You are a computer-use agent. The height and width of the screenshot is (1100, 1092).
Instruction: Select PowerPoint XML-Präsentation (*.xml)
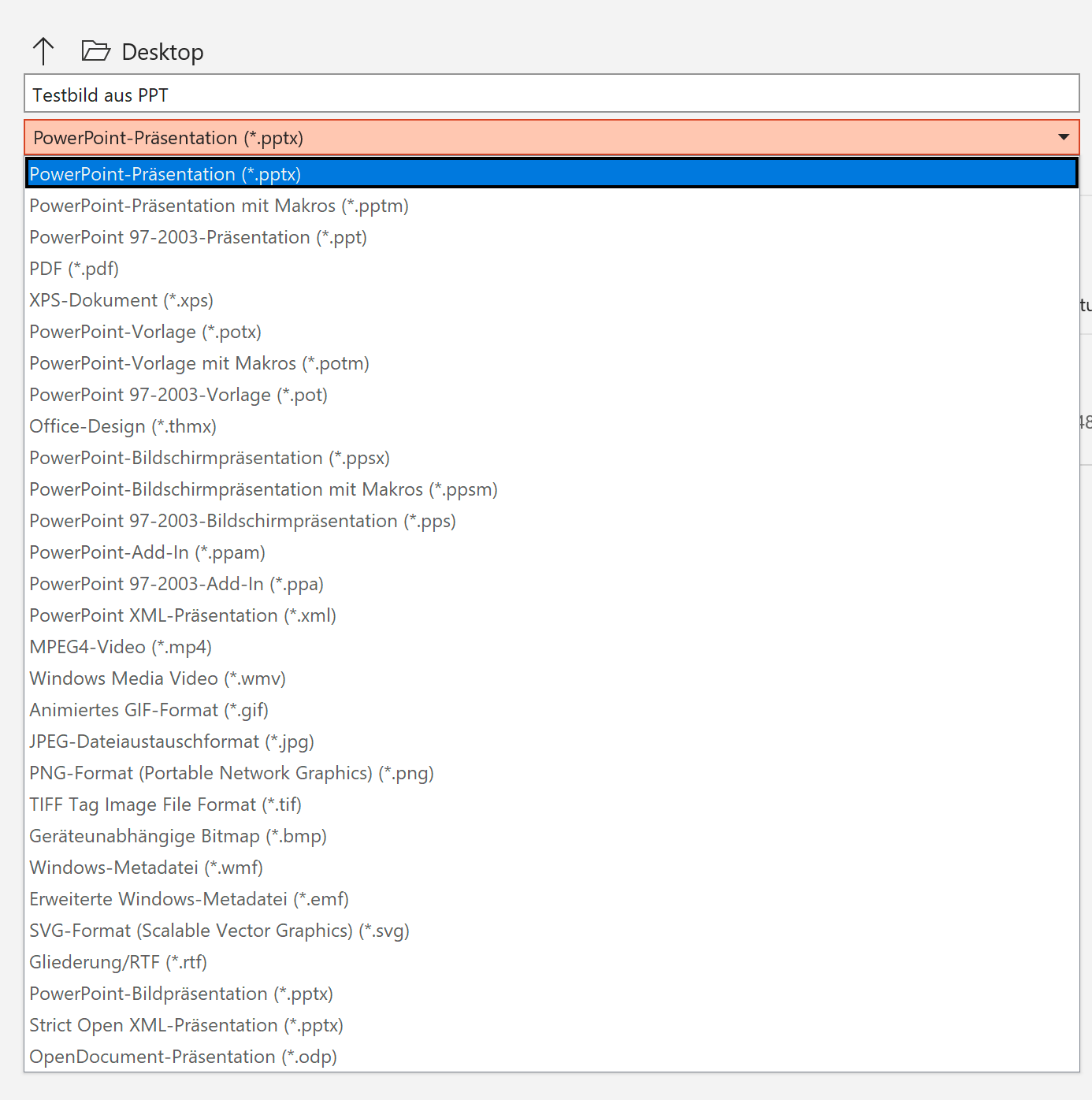pyautogui.click(x=552, y=615)
